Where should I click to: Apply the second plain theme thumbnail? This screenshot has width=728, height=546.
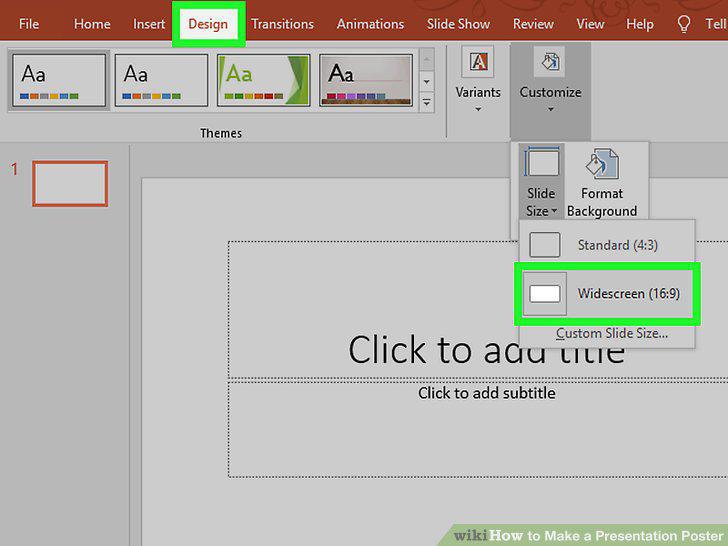(161, 80)
